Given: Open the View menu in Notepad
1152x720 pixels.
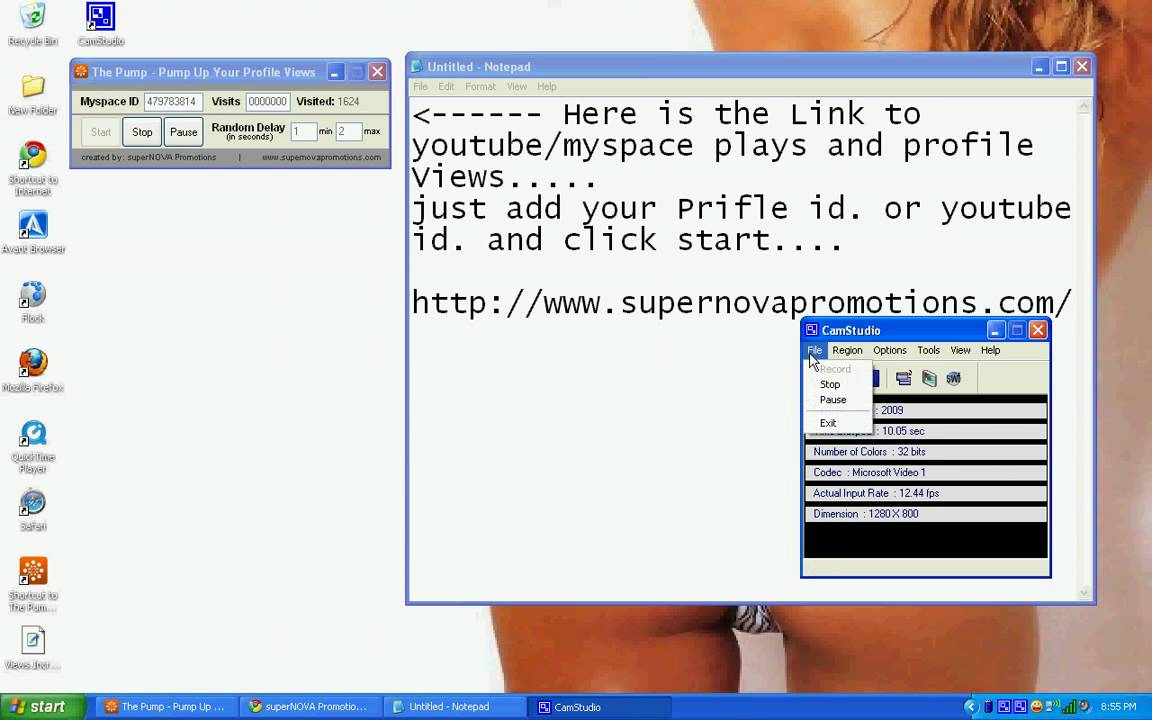Looking at the screenshot, I should [516, 87].
